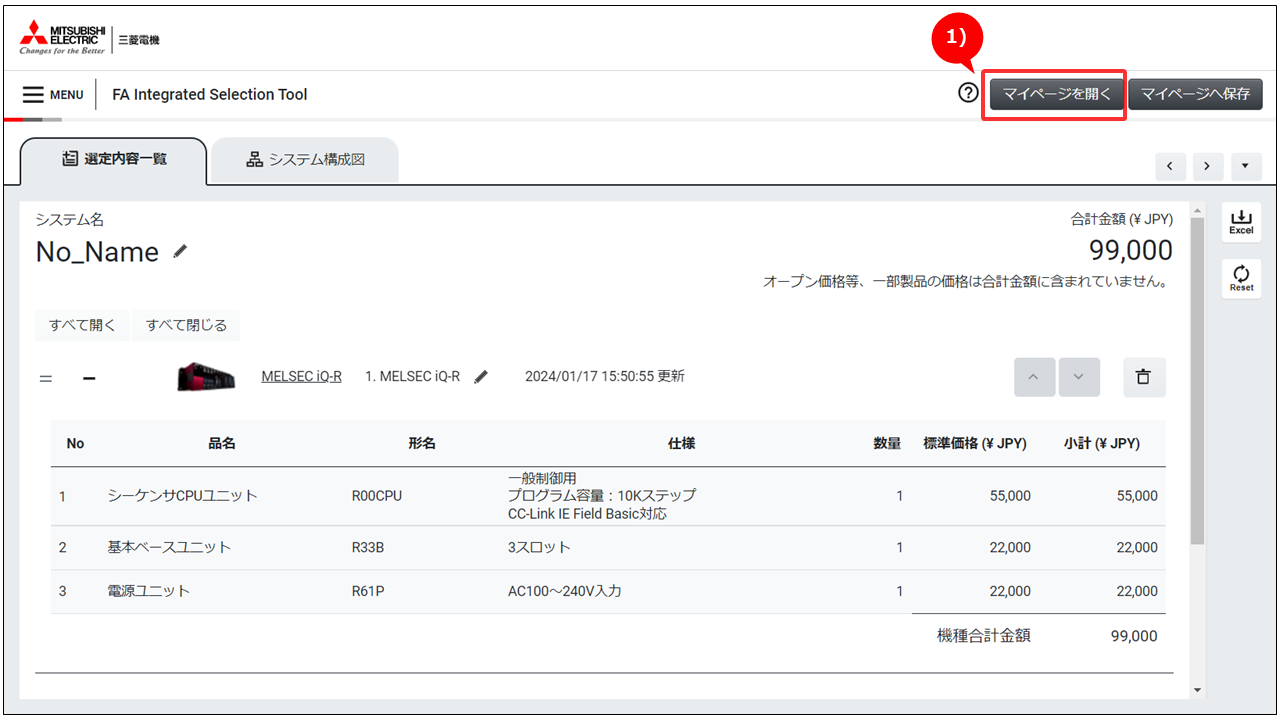Screen dimensions: 1280x720
Task: Edit the system name with pencil icon
Action: 180,252
